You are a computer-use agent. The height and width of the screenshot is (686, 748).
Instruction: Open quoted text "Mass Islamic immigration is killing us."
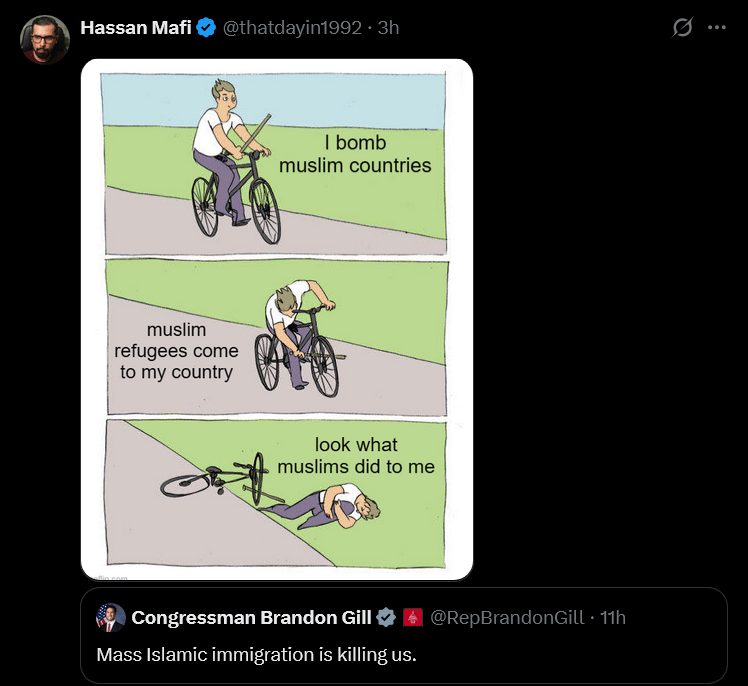click(256, 655)
